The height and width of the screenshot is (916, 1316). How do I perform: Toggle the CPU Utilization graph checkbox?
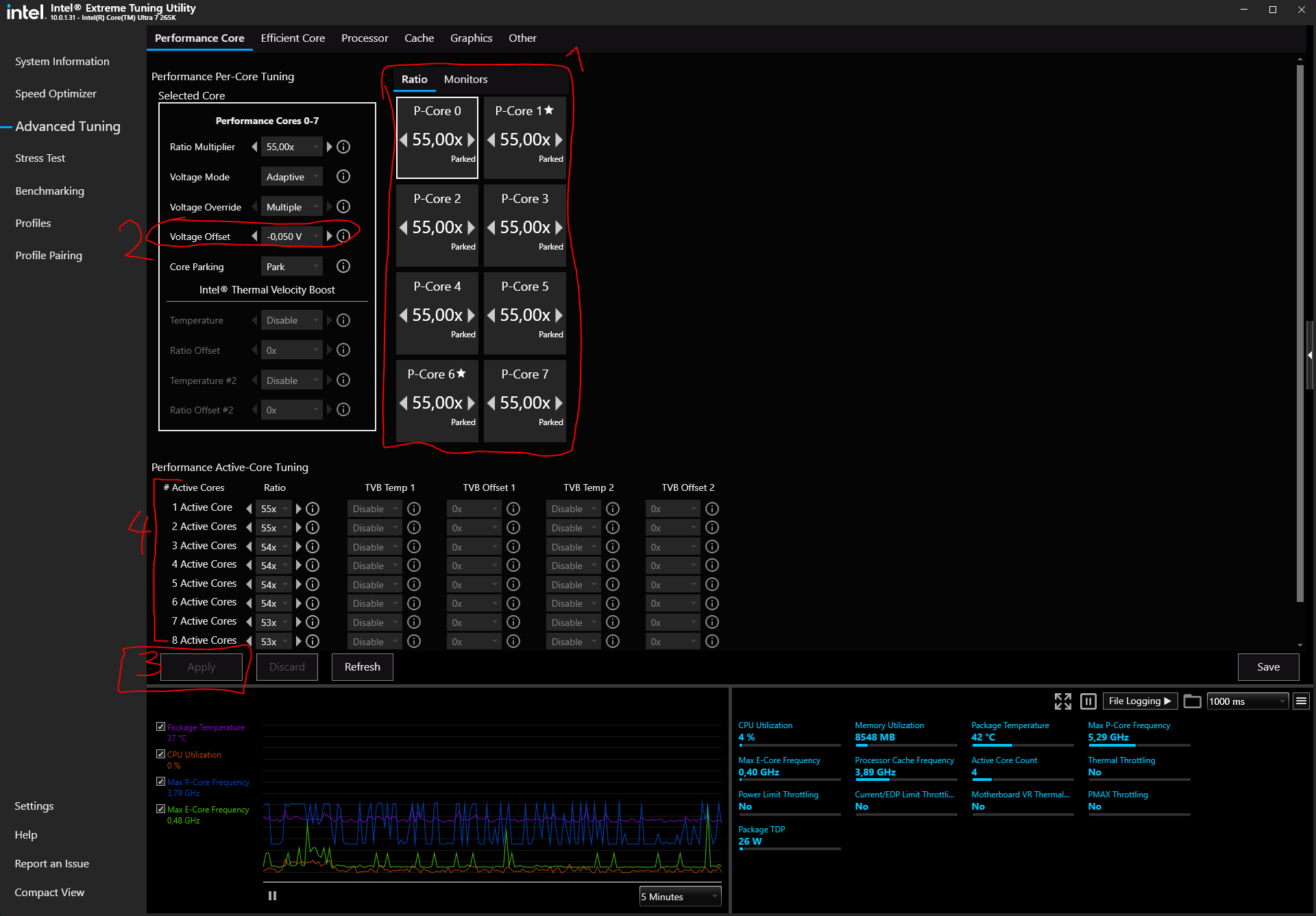click(160, 754)
